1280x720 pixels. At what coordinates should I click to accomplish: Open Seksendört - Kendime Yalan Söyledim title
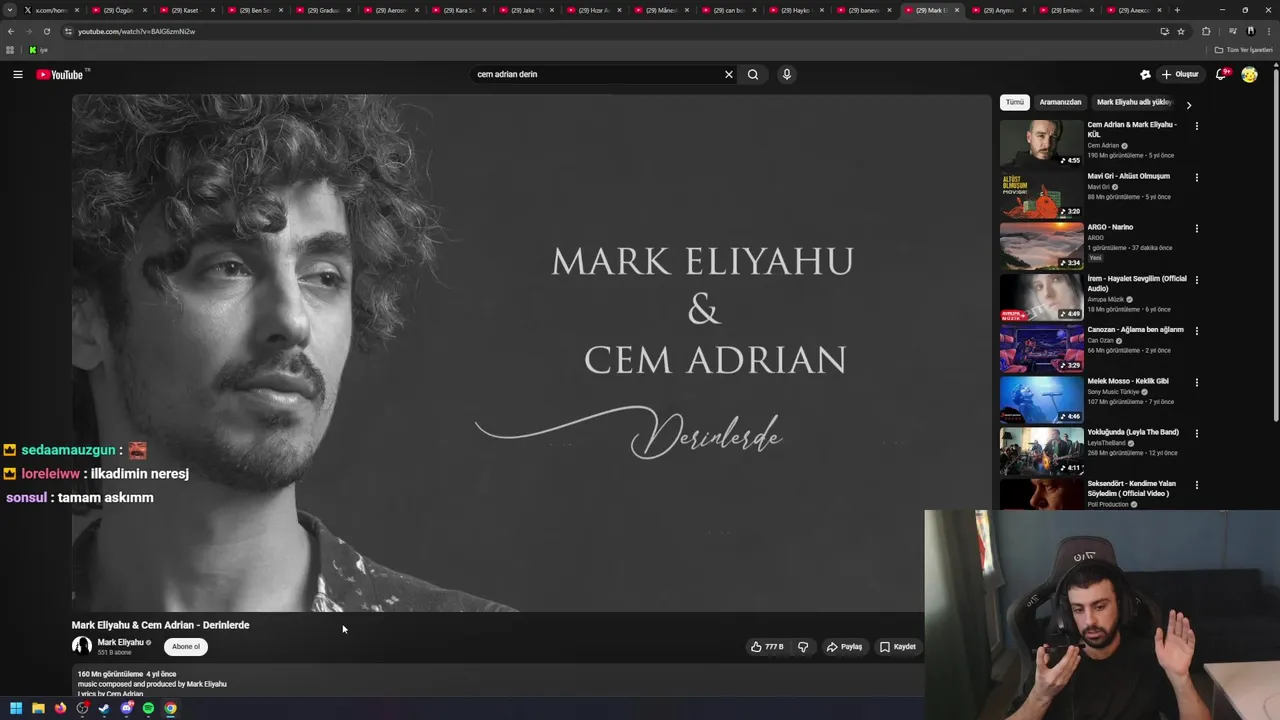1132,488
